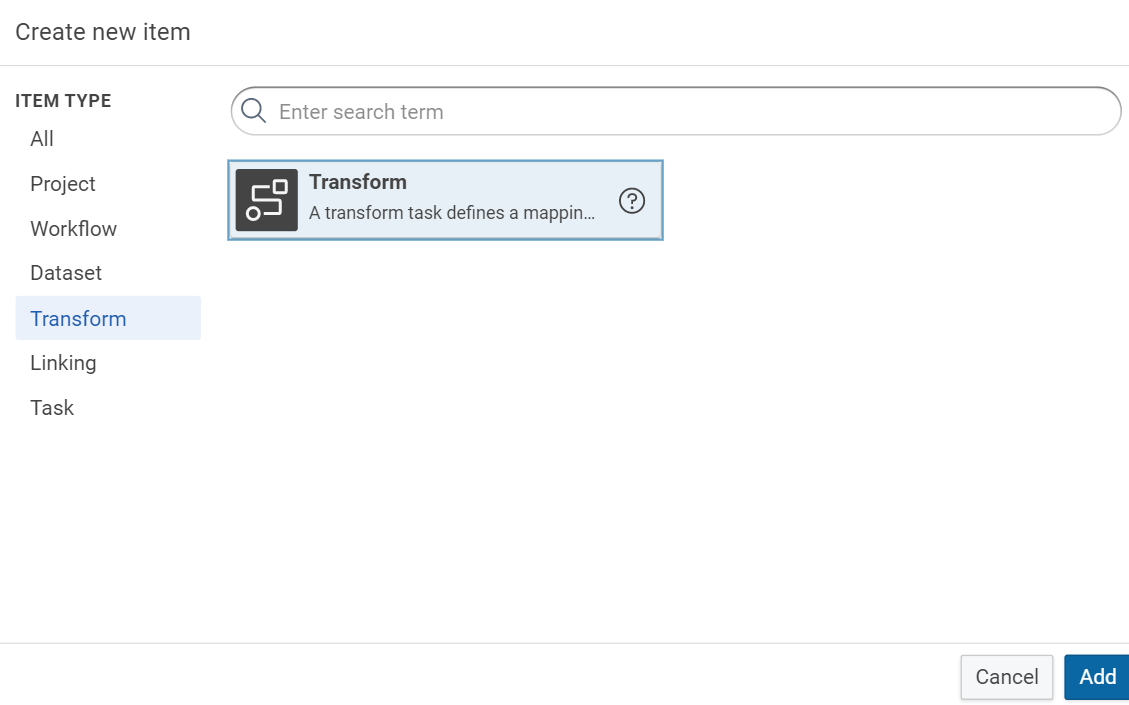1129x705 pixels.
Task: Click the dark Transform task icon
Action: point(267,200)
